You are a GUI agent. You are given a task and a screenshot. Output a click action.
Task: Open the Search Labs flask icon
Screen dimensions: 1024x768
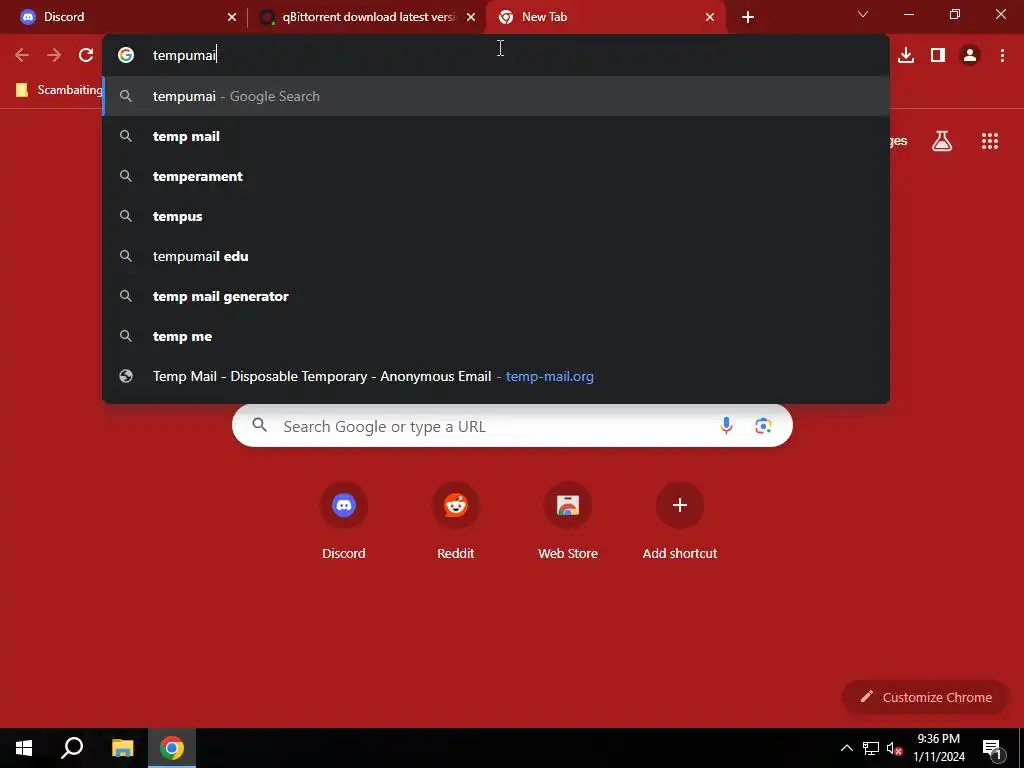pos(942,141)
